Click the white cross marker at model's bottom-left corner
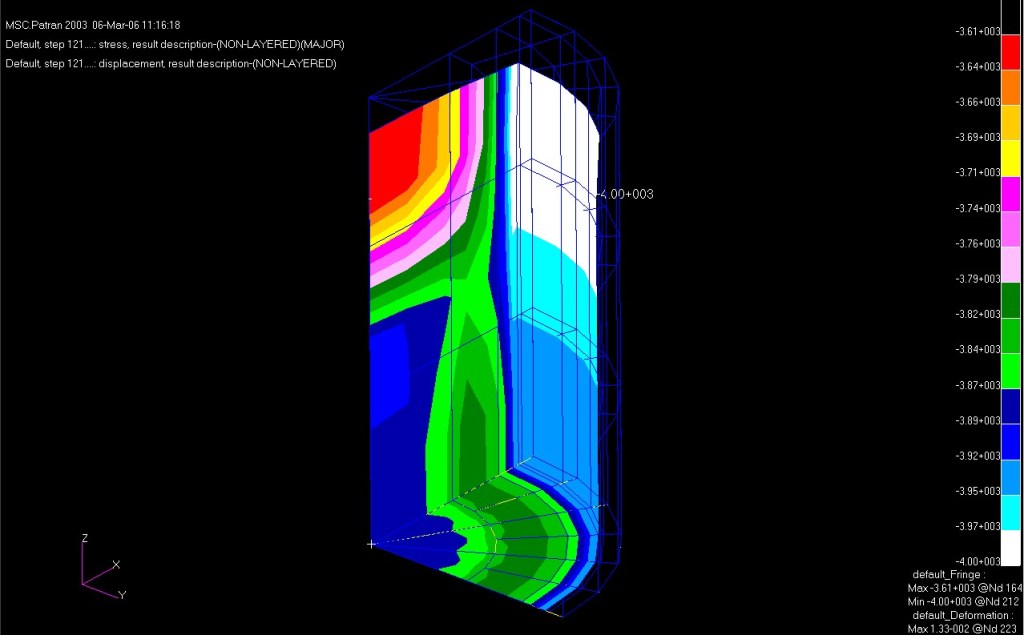Screen dimensions: 1024x635 [x=371, y=544]
